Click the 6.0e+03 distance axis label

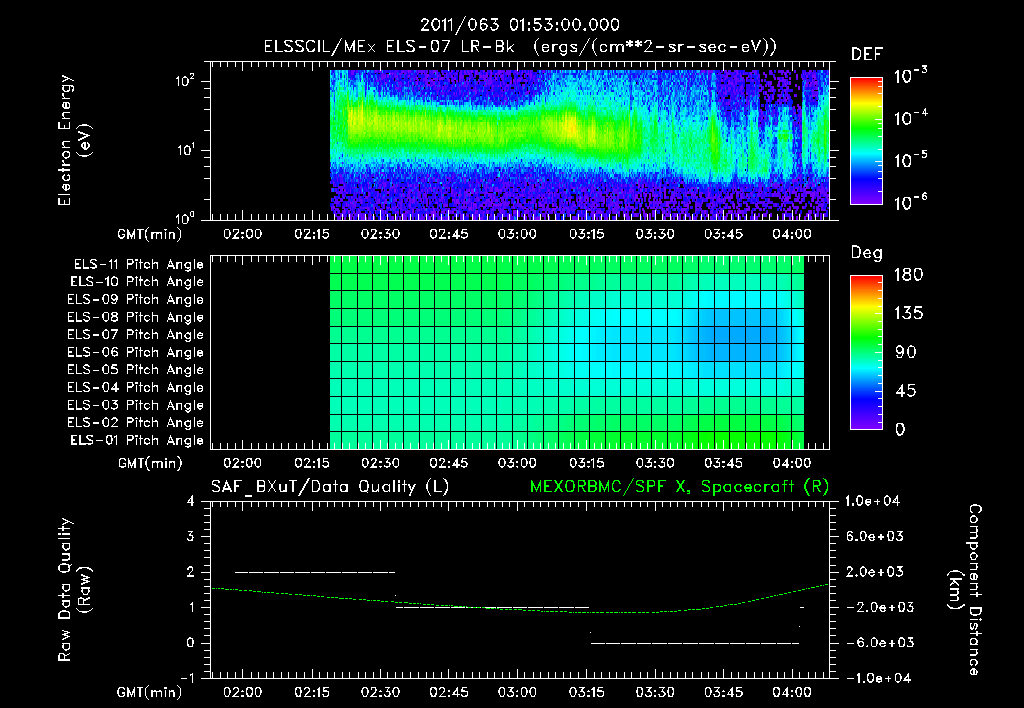875,537
